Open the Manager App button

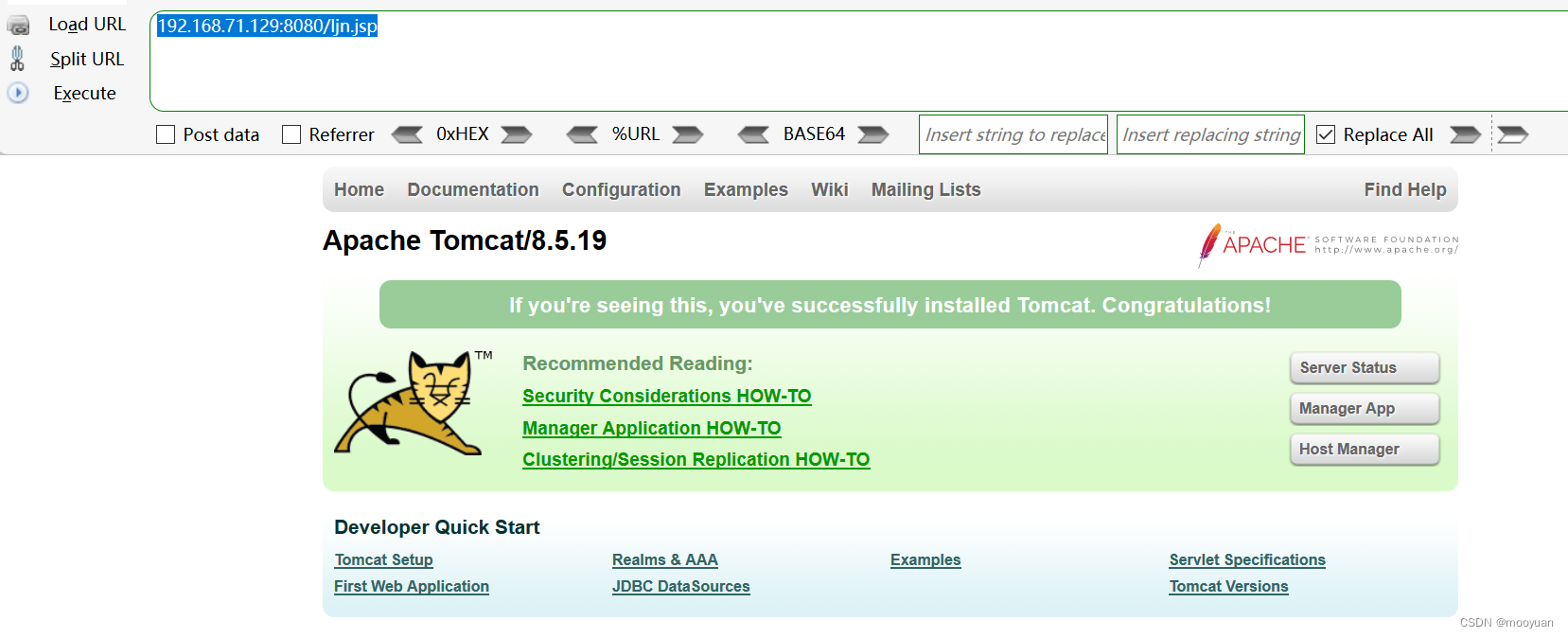pos(1364,408)
